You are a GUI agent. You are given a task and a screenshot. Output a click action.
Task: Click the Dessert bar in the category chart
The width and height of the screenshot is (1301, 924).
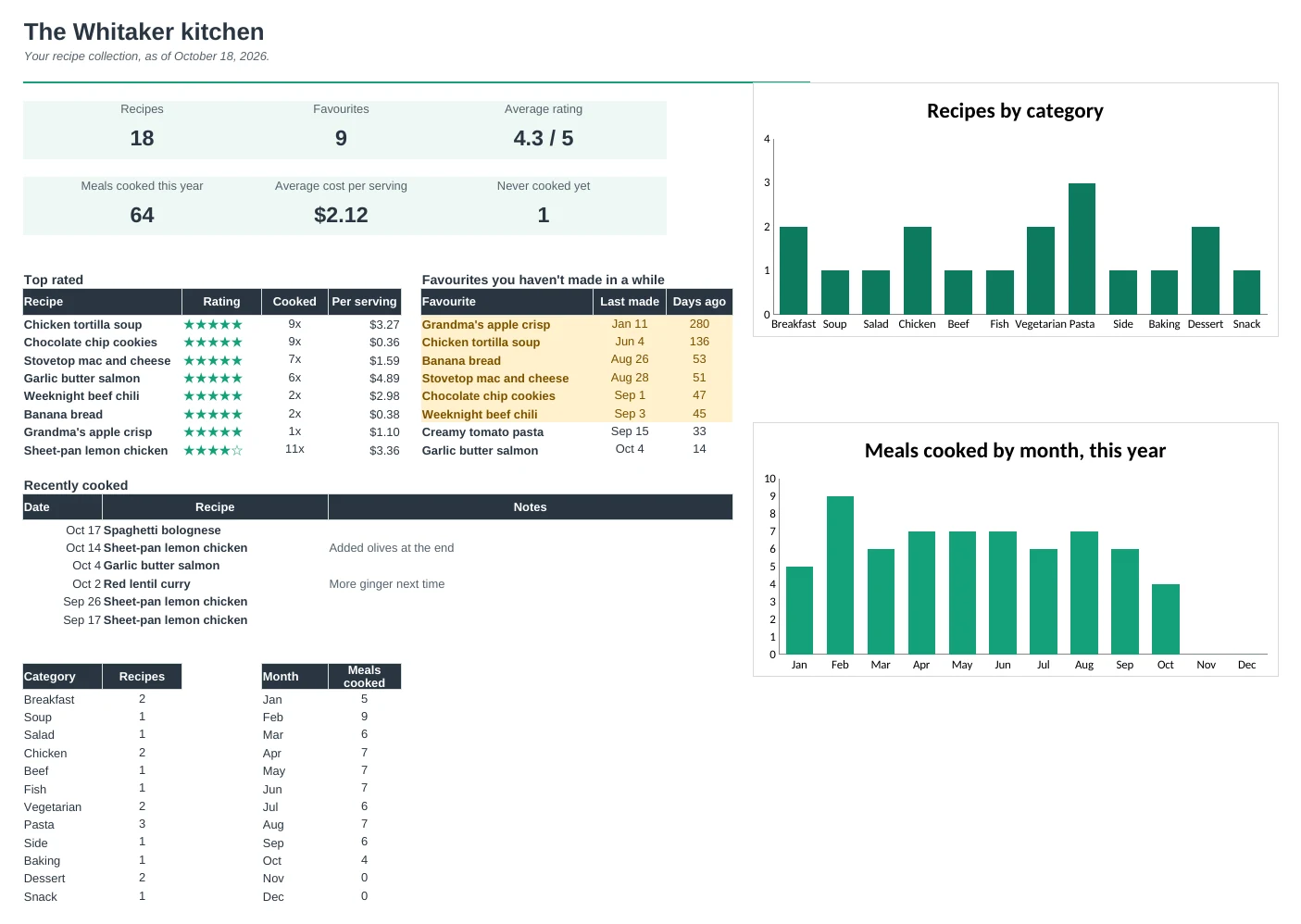click(1206, 270)
